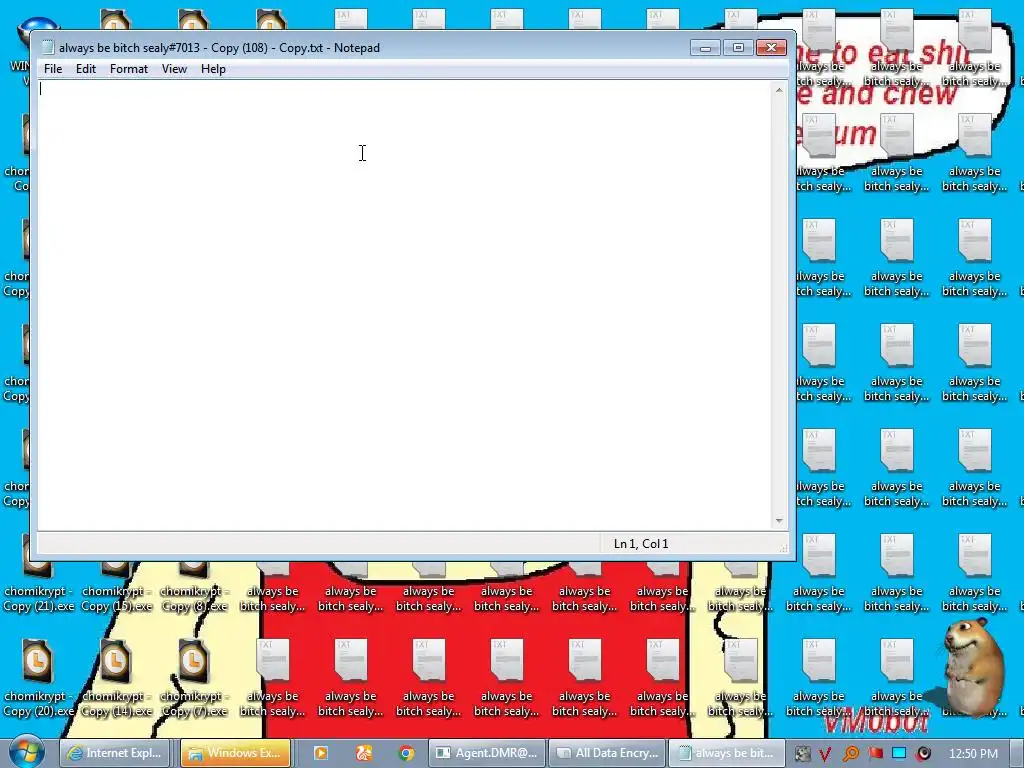This screenshot has width=1024, height=768.
Task: Open the round speaker tray icon
Action: pyautogui.click(x=923, y=754)
